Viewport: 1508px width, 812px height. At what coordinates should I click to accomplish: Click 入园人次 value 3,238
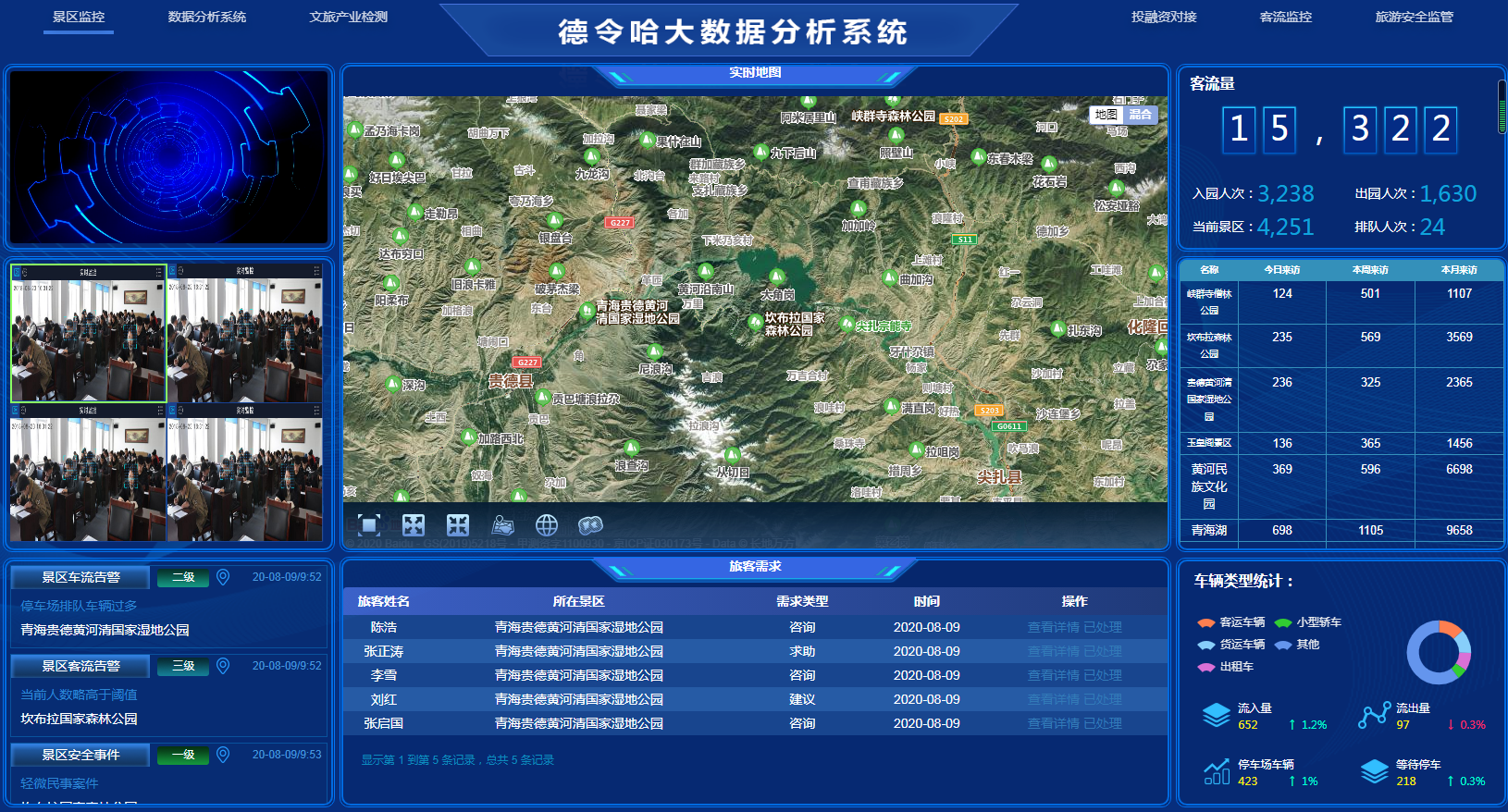point(1285,193)
